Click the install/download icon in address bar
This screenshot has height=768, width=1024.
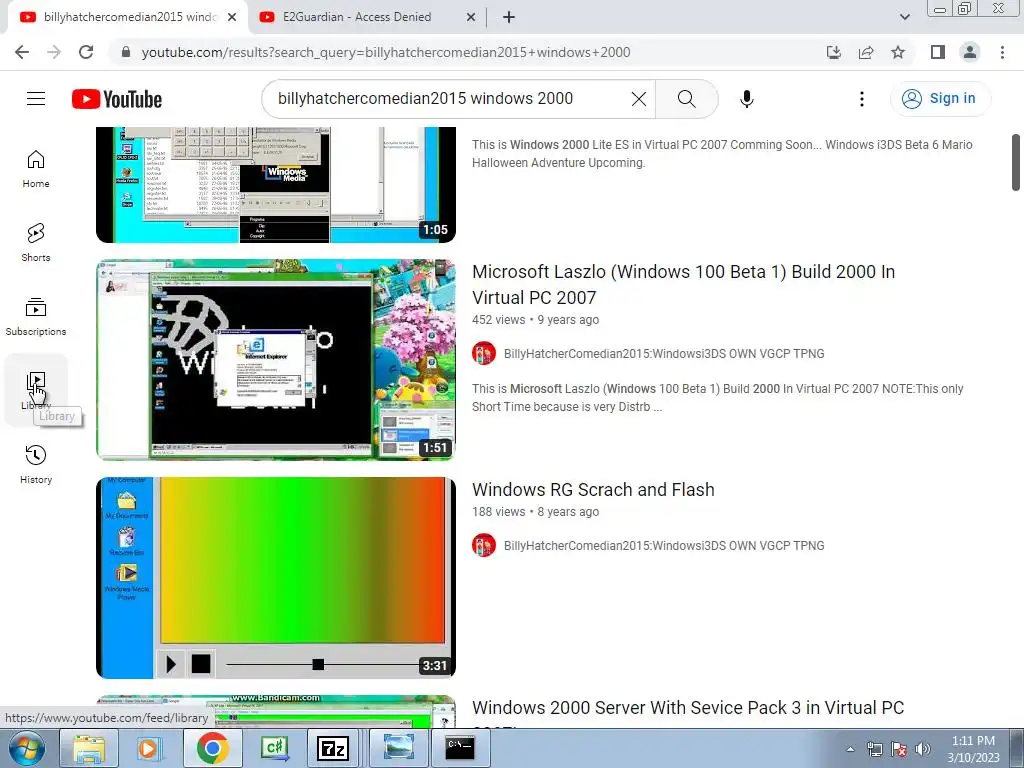click(x=834, y=52)
